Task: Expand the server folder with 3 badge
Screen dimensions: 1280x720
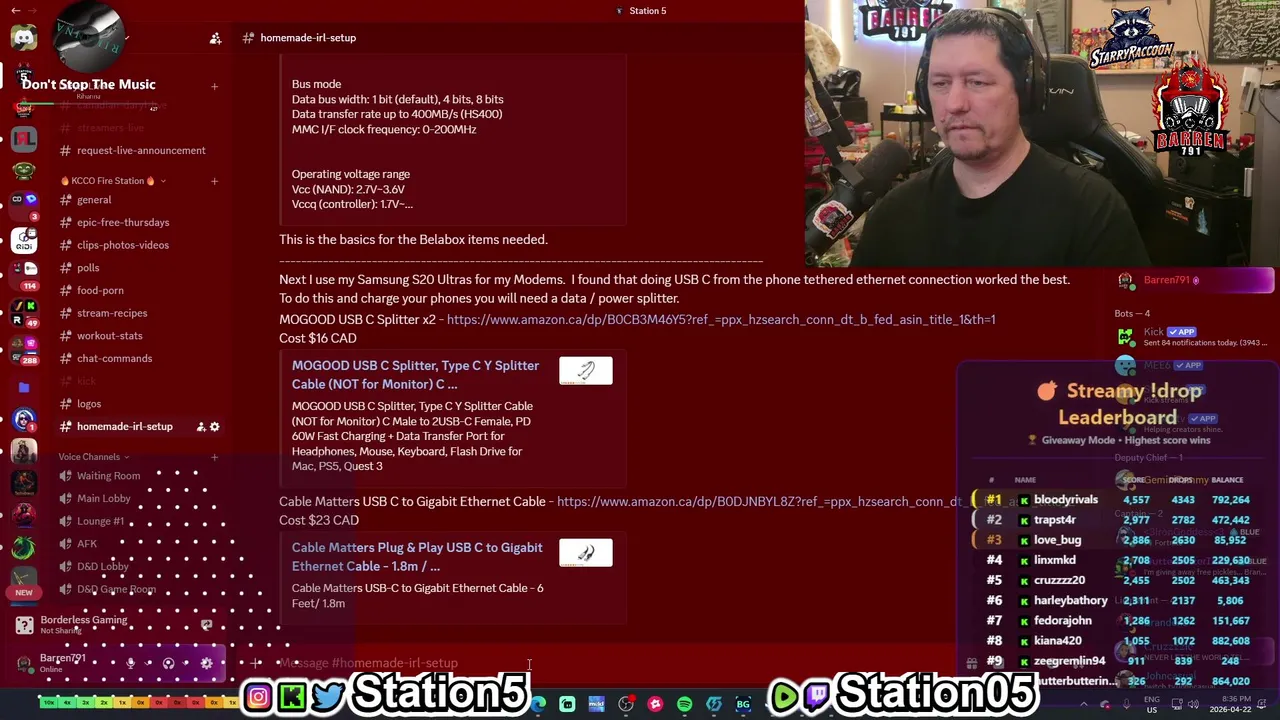Action: pos(24,205)
